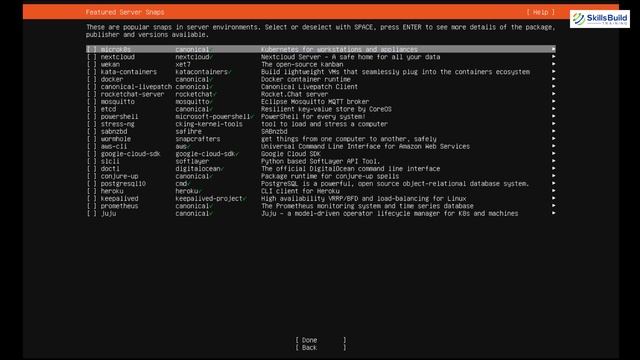Select the conjure-up snap name

pos(120,176)
